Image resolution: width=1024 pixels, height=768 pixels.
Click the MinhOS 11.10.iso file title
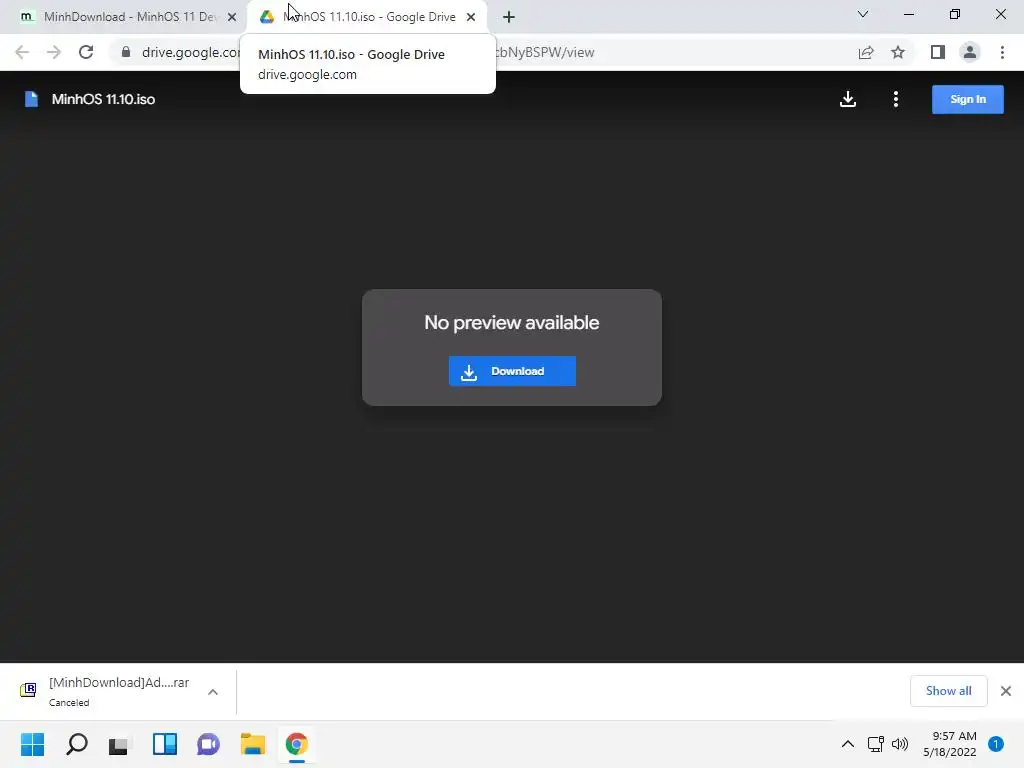(x=103, y=99)
